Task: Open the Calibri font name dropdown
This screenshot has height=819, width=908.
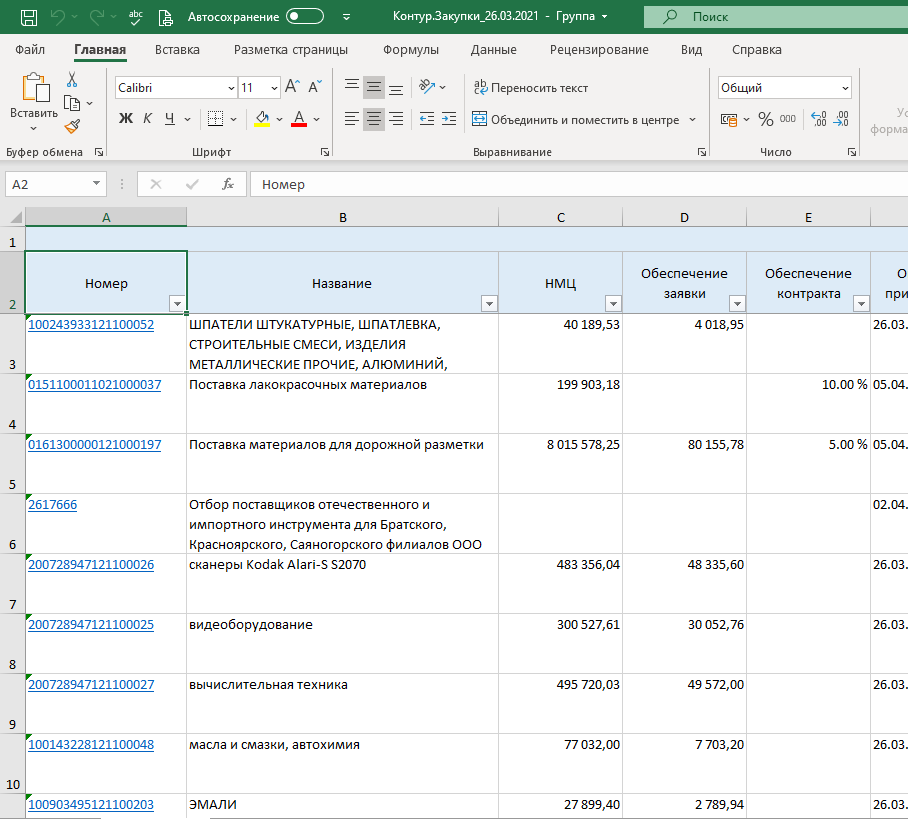Action: click(231, 88)
